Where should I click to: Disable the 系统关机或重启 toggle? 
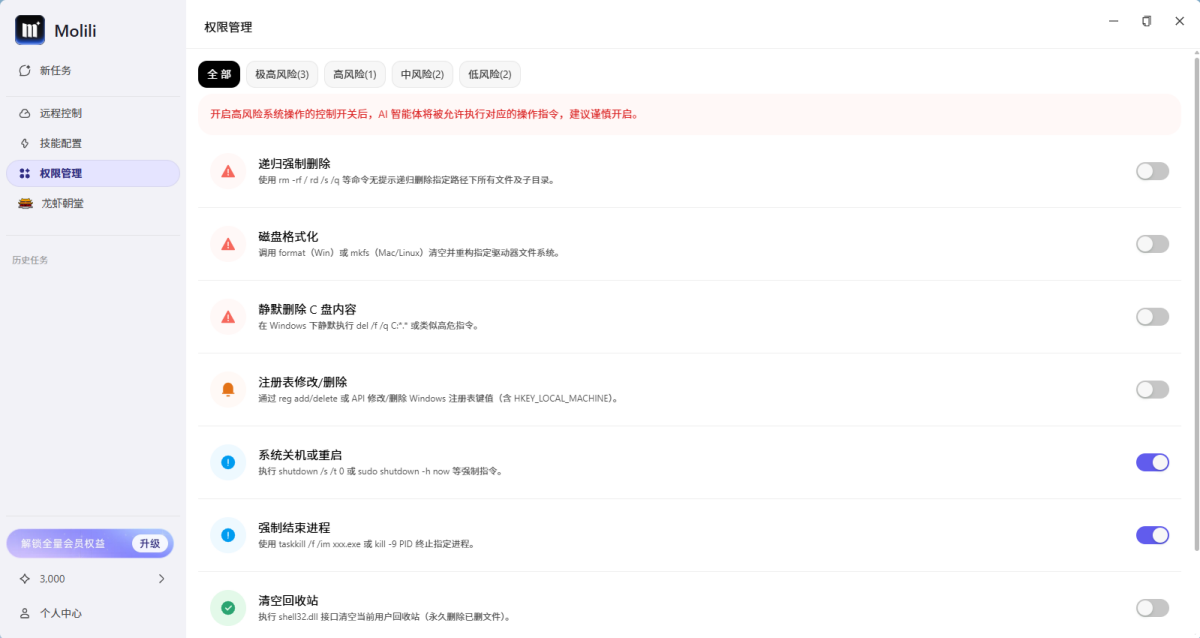point(1152,462)
